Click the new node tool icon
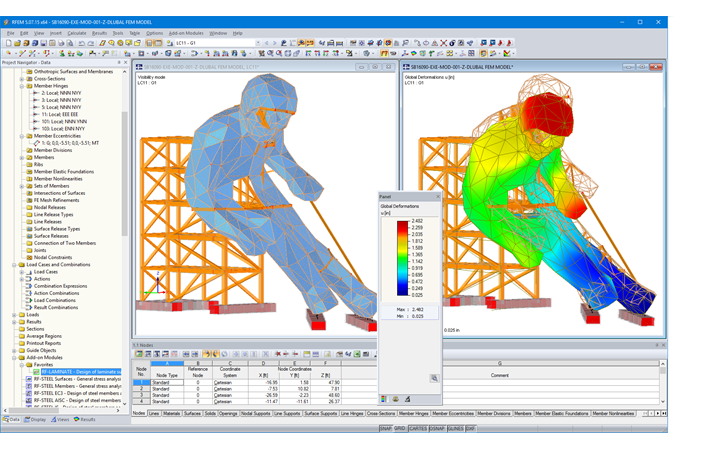Viewport: 720px width, 450px height. tap(9, 53)
